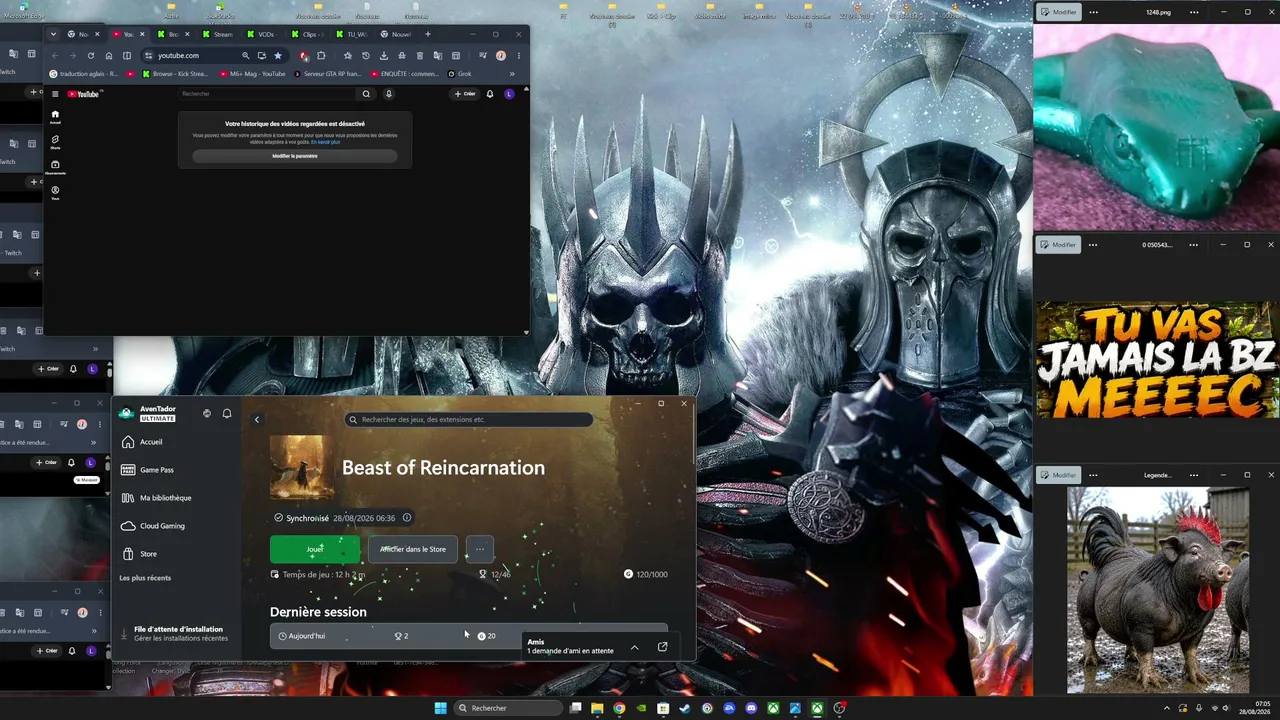Viewport: 1280px width, 720px height.
Task: Open the M6+ Mag - YouTube bookmark
Action: (x=252, y=74)
